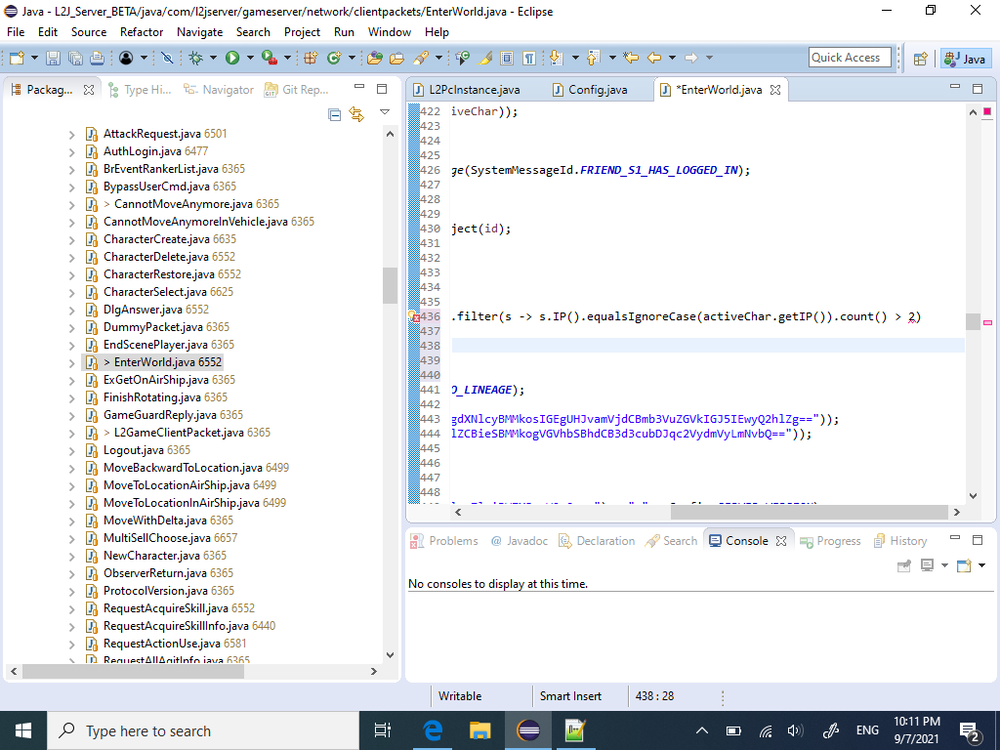
Task: Switch to the Config.java editor tab
Action: 597,90
